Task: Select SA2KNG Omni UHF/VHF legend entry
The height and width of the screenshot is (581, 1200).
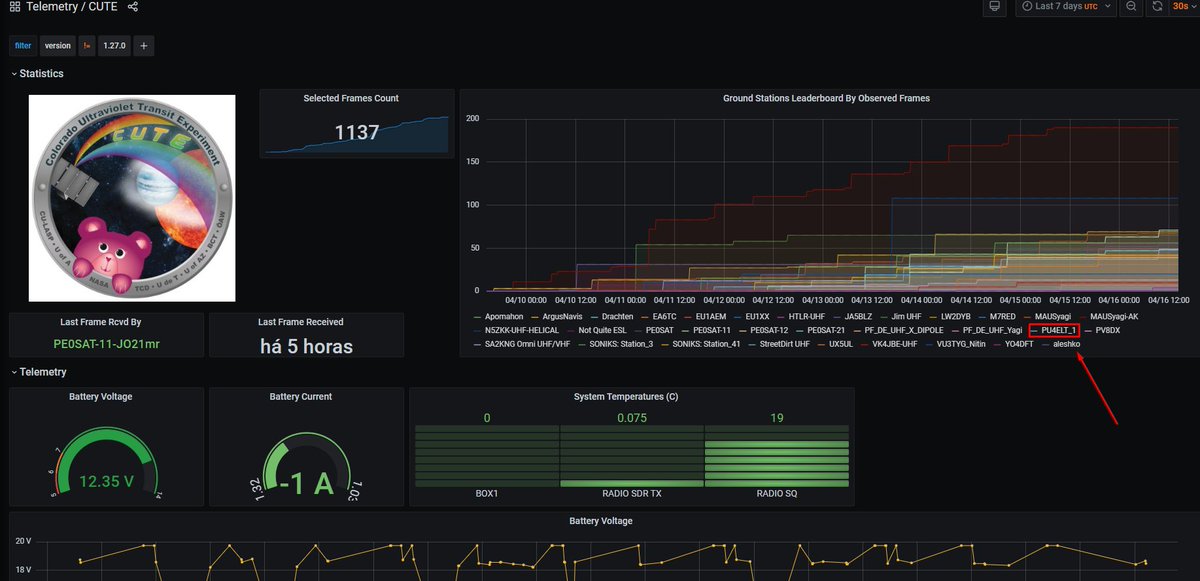Action: click(x=528, y=344)
